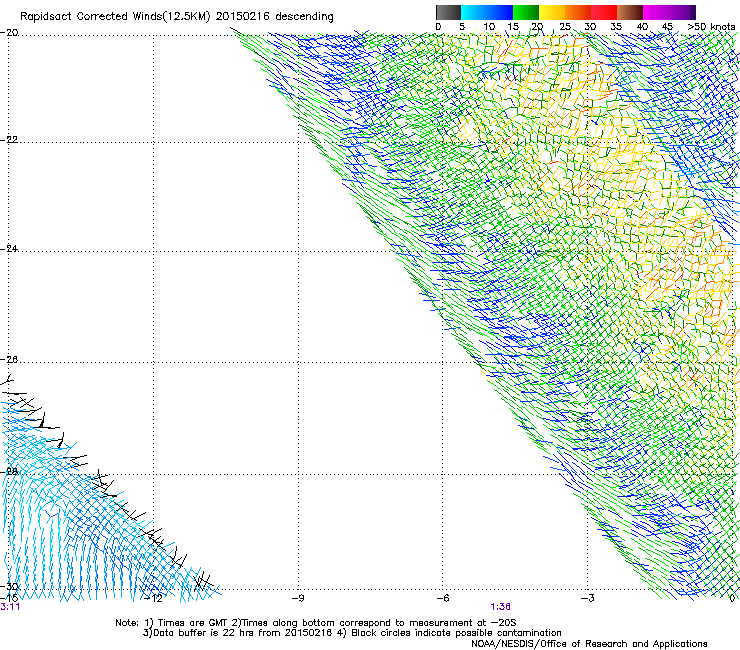740x650 pixels.
Task: Click the cyan-to-blue 5–15 knots legend band
Action: pyautogui.click(x=487, y=12)
